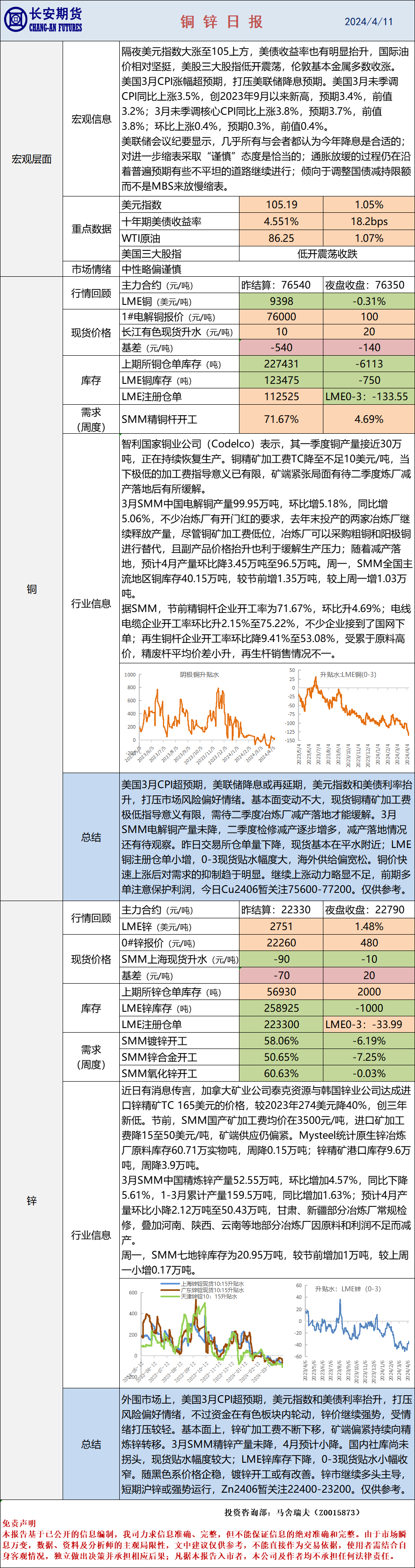Click the 夜盘收盘：22790 cell
This screenshot has width=415, height=1568.
(369, 909)
